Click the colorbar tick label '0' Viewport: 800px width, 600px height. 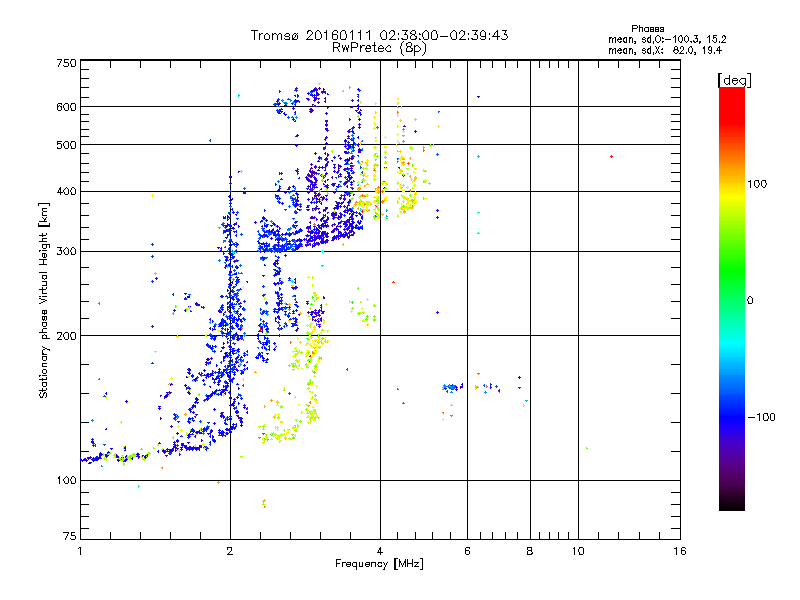point(750,301)
